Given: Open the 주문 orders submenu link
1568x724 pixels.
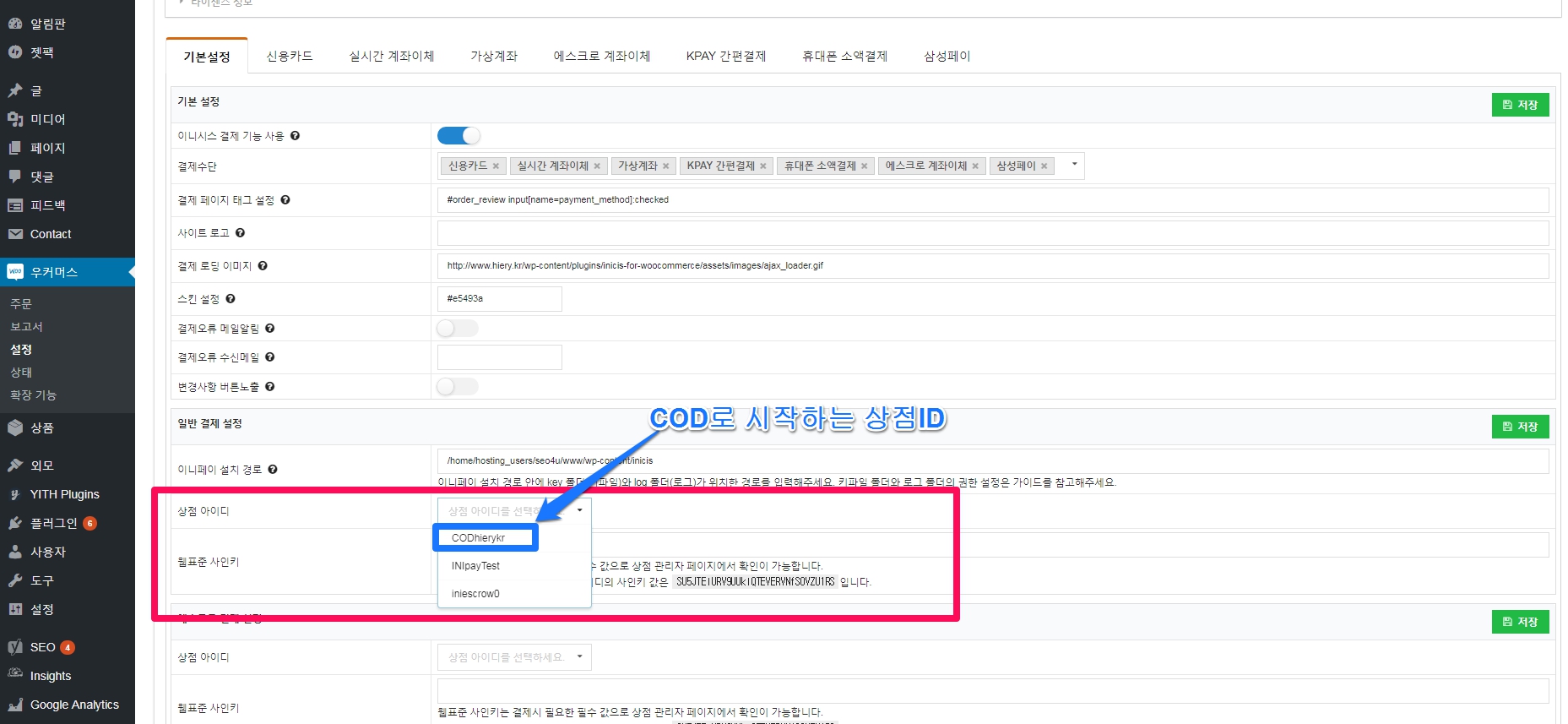Looking at the screenshot, I should [x=21, y=303].
